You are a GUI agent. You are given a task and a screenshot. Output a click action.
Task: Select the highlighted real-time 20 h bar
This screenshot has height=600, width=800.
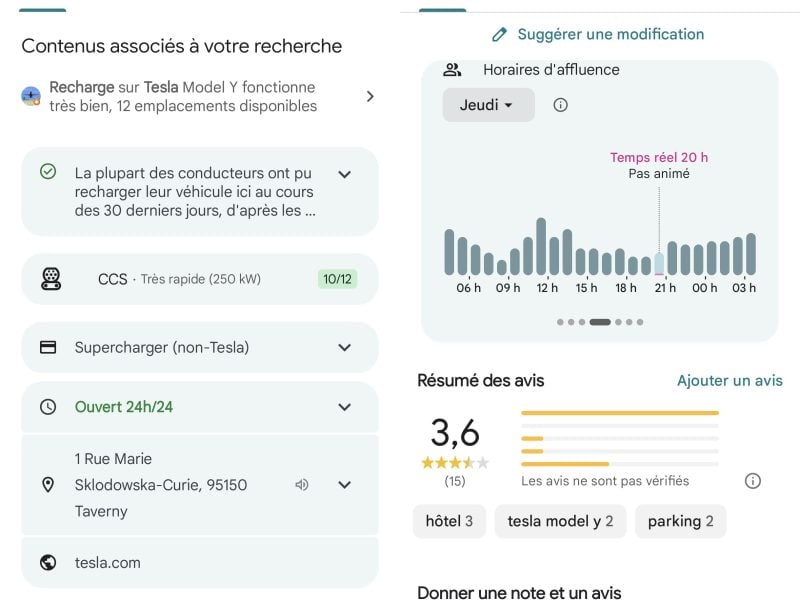click(x=659, y=264)
